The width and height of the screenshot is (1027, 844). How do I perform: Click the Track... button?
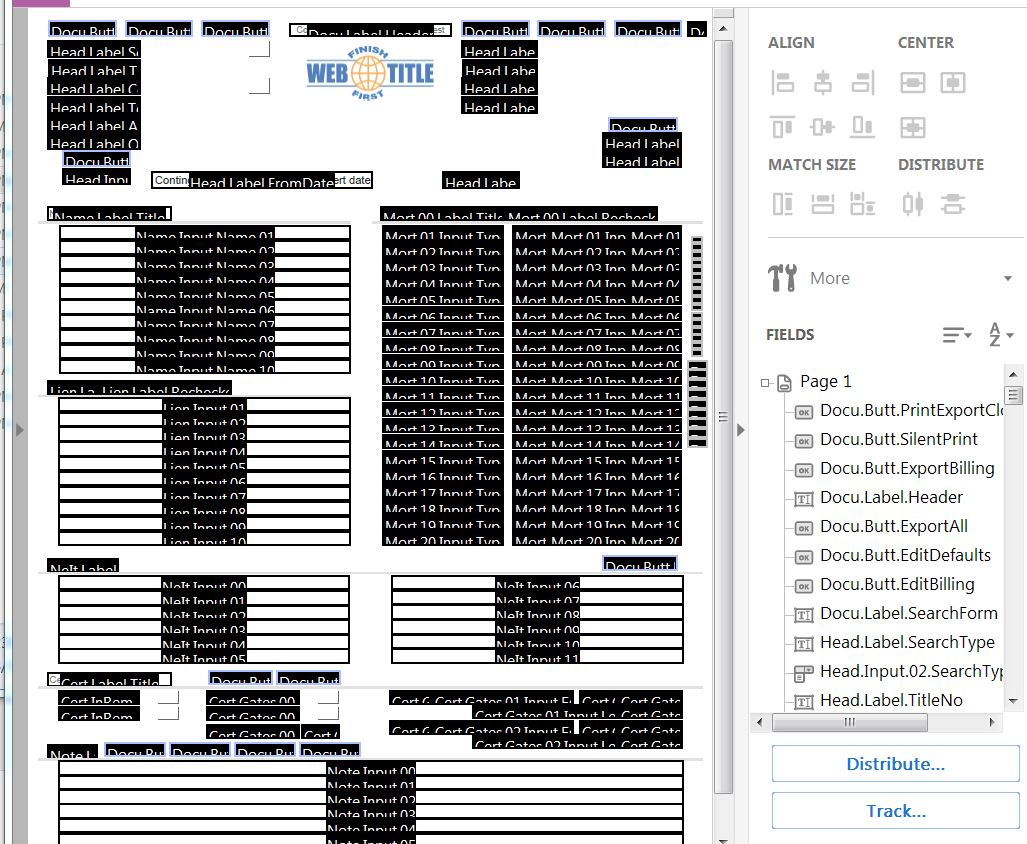(x=895, y=811)
